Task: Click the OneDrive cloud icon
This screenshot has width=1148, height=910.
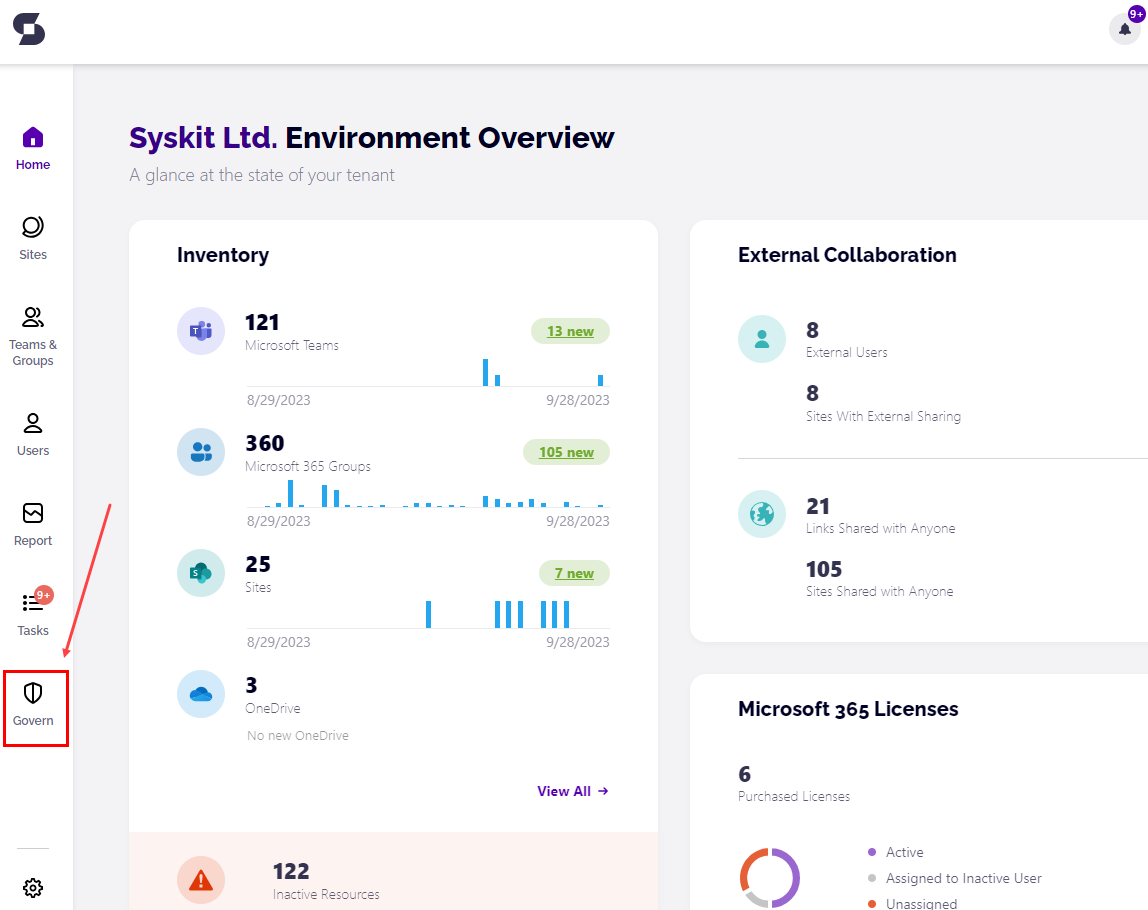Action: pyautogui.click(x=201, y=694)
